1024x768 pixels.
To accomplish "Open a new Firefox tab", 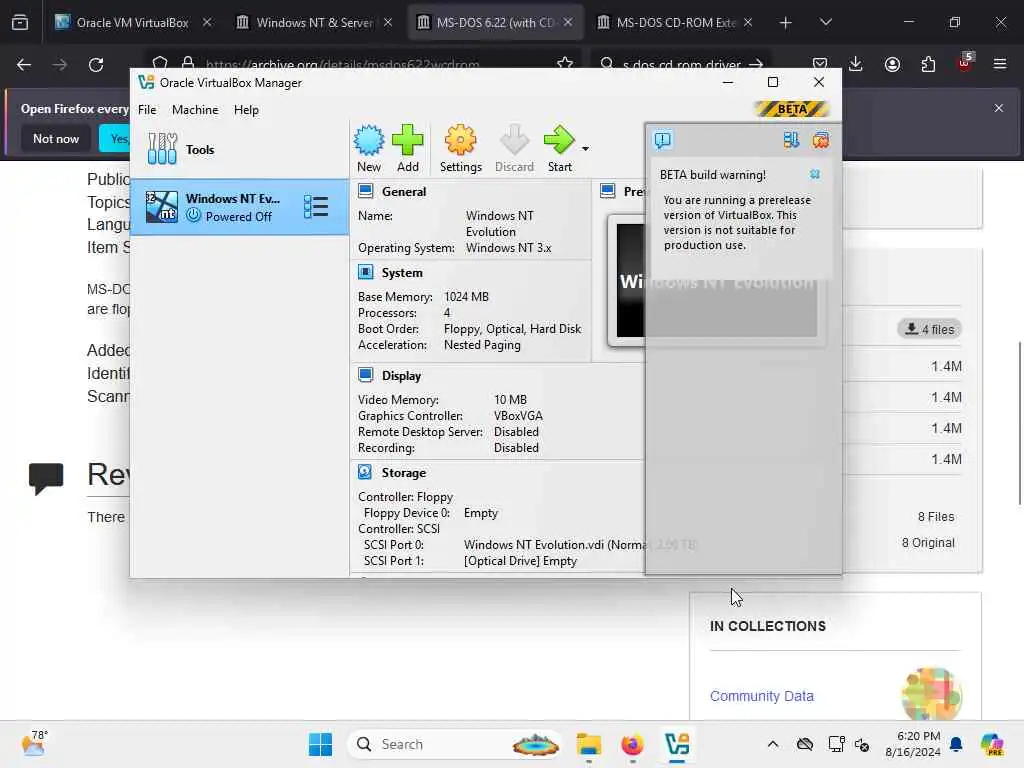I will (x=786, y=23).
